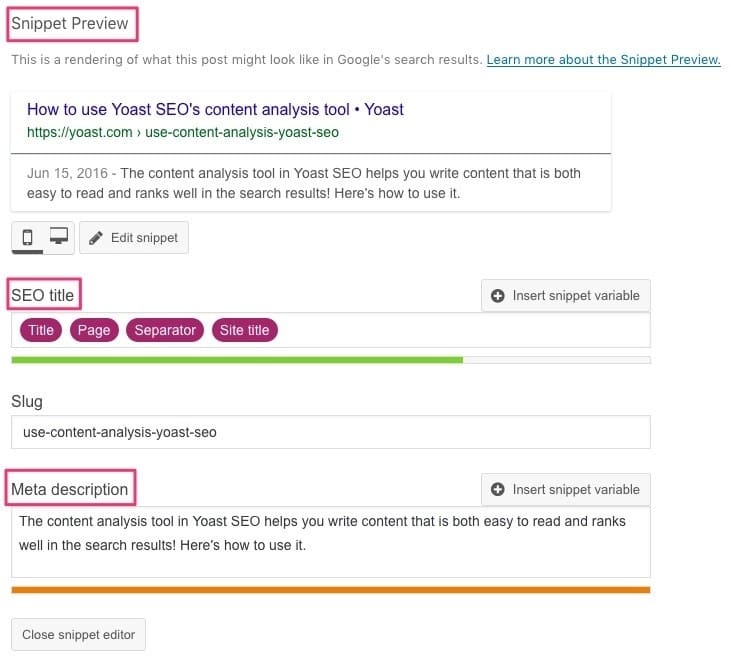Click plus icon beside Meta description variable button
Image resolution: width=731 pixels, height=661 pixels.
497,490
